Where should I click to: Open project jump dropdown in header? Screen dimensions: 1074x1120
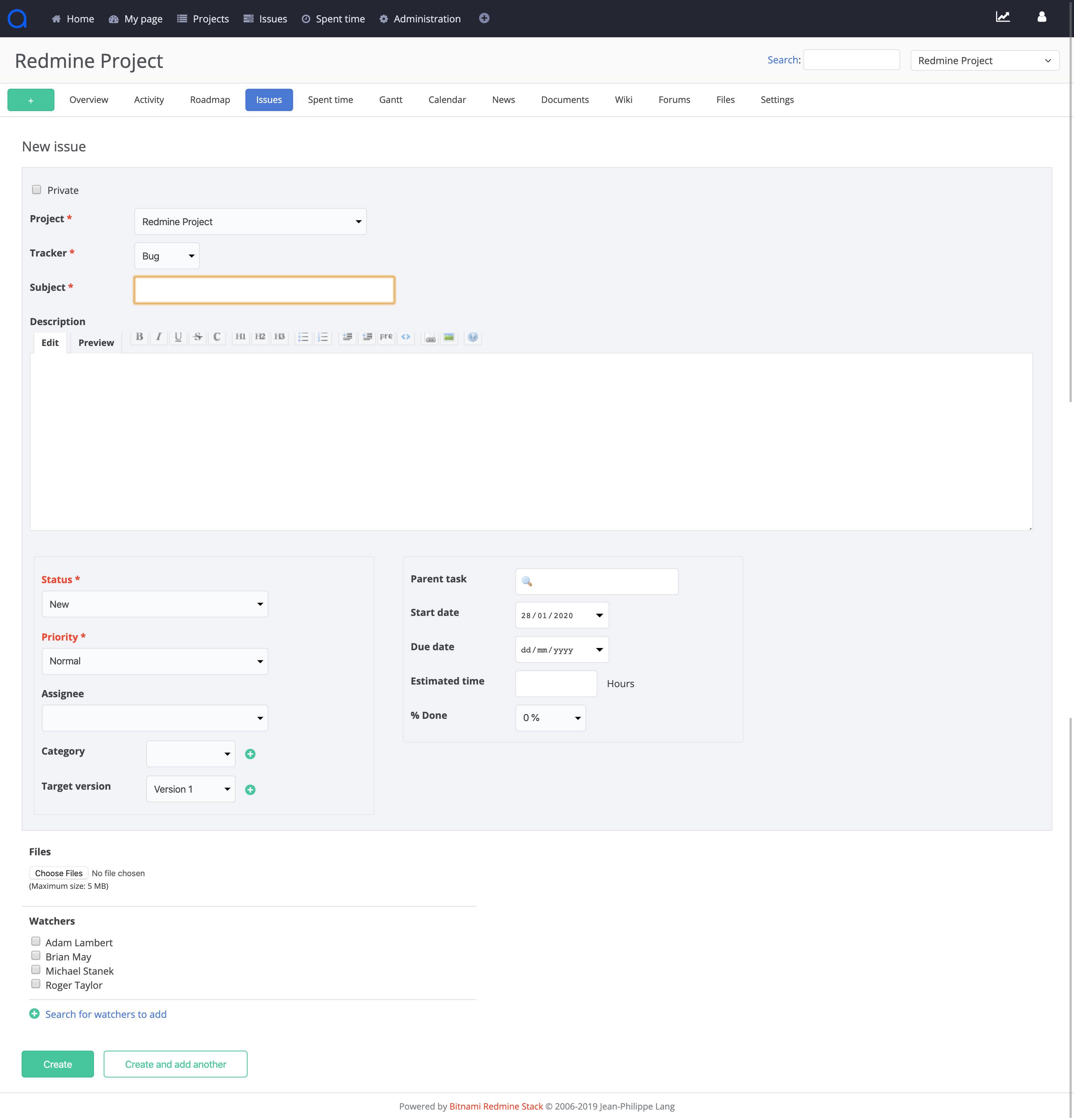[x=985, y=60]
